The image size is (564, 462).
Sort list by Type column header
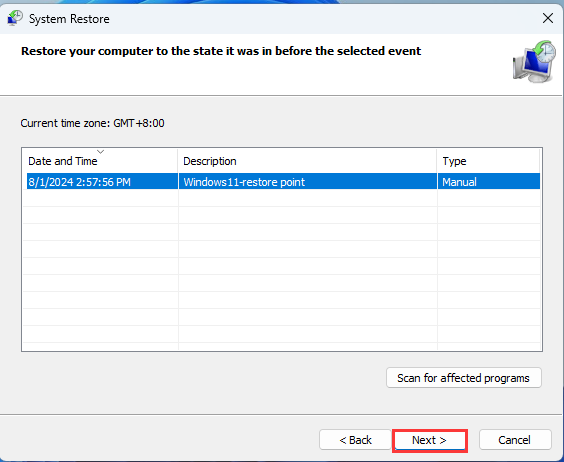click(x=488, y=161)
